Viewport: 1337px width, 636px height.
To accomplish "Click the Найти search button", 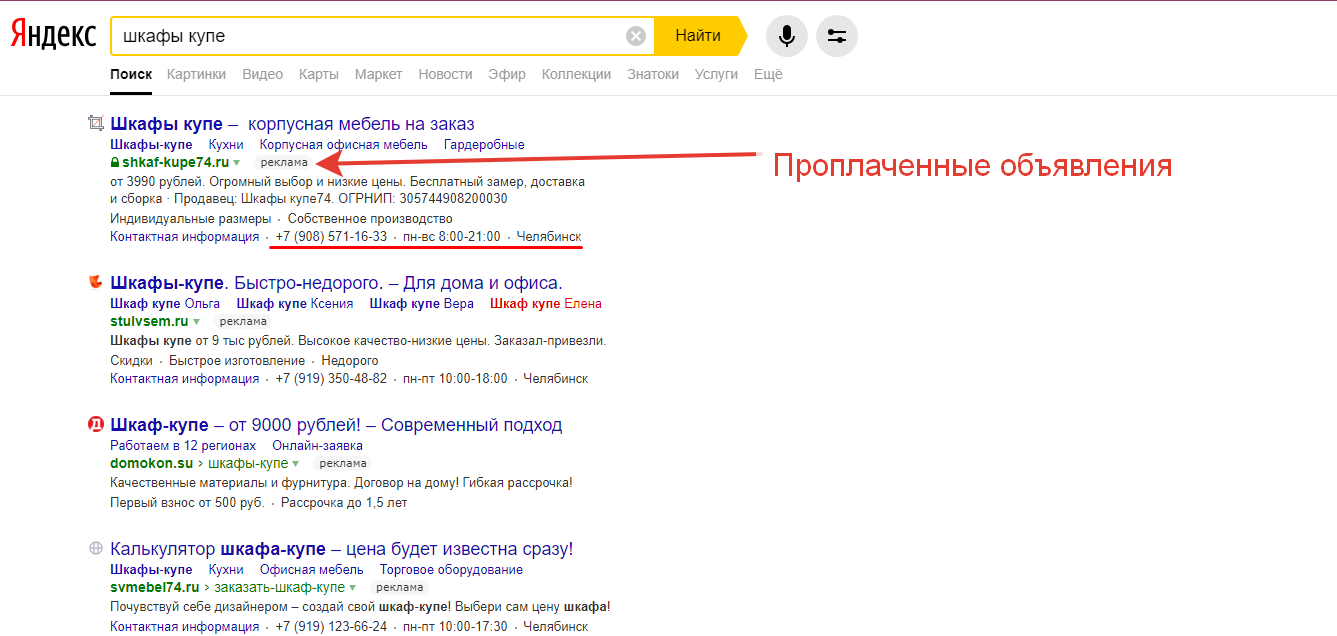I will pyautogui.click(x=698, y=36).
